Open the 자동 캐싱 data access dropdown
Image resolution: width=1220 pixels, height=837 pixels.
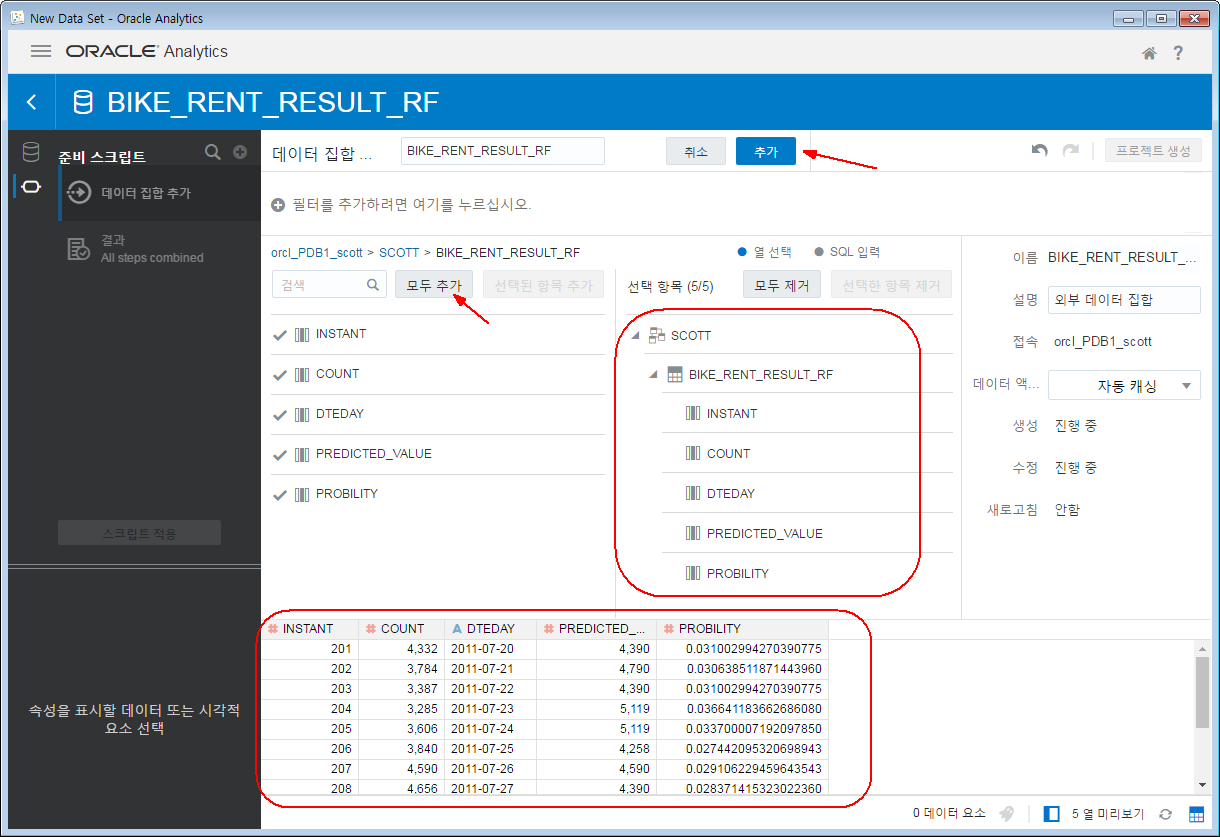[1124, 385]
